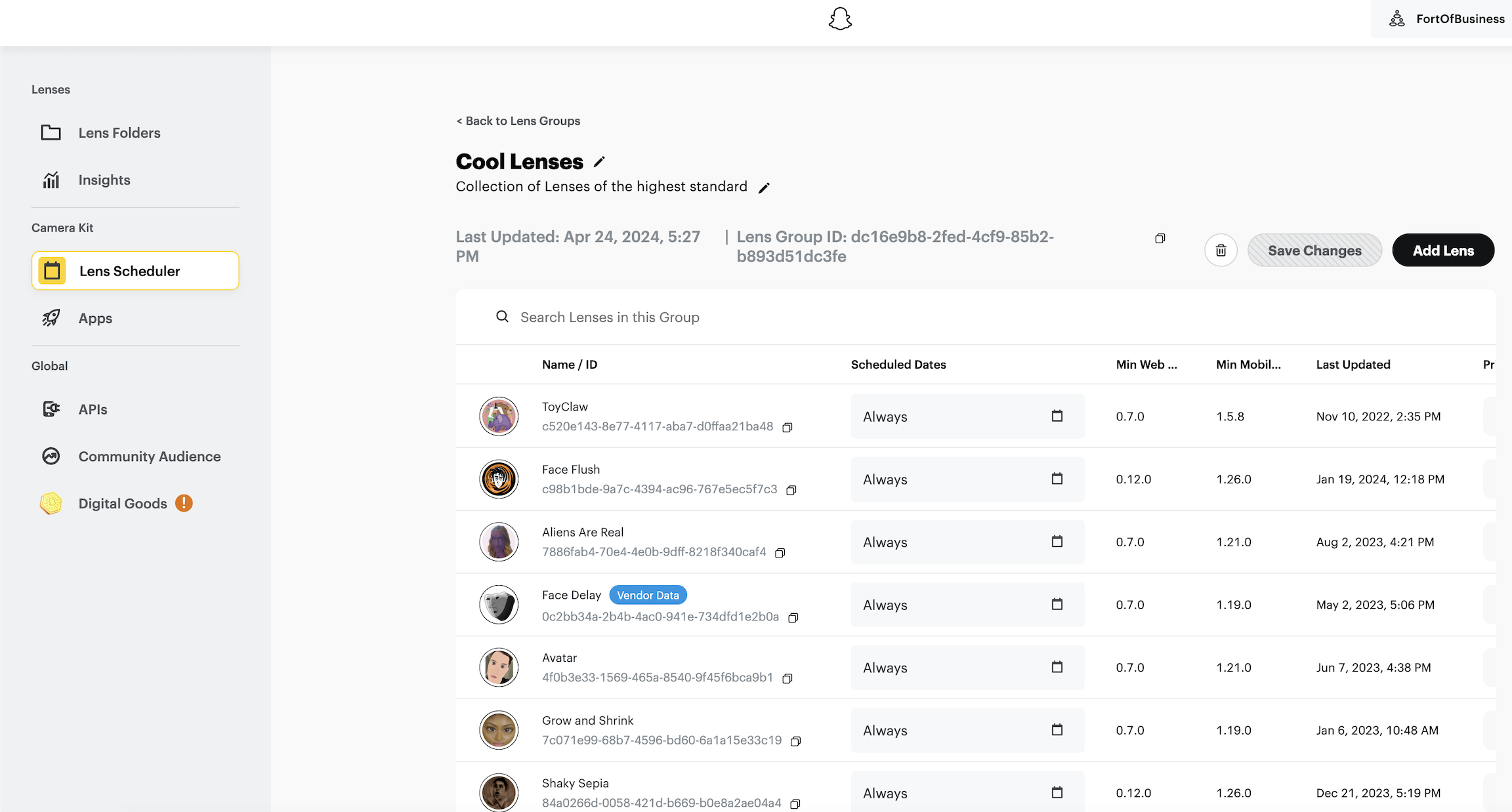Click the trash icon to delete group
1512x812 pixels.
(x=1221, y=250)
